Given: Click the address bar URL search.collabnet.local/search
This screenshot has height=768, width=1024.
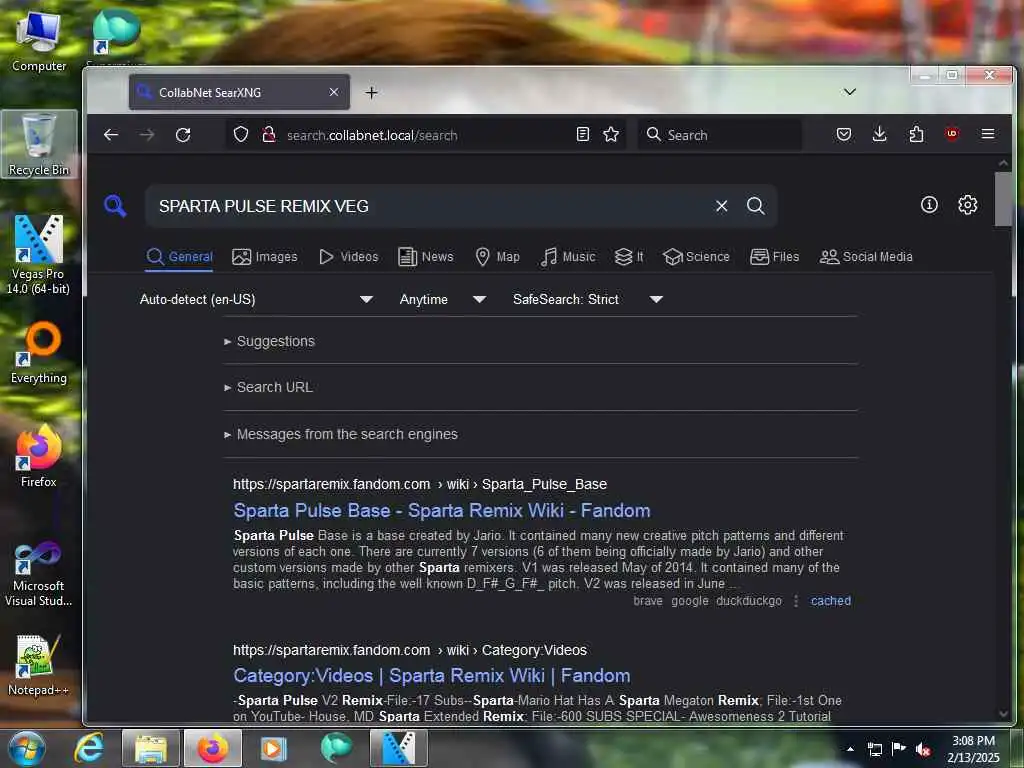Looking at the screenshot, I should point(372,135).
